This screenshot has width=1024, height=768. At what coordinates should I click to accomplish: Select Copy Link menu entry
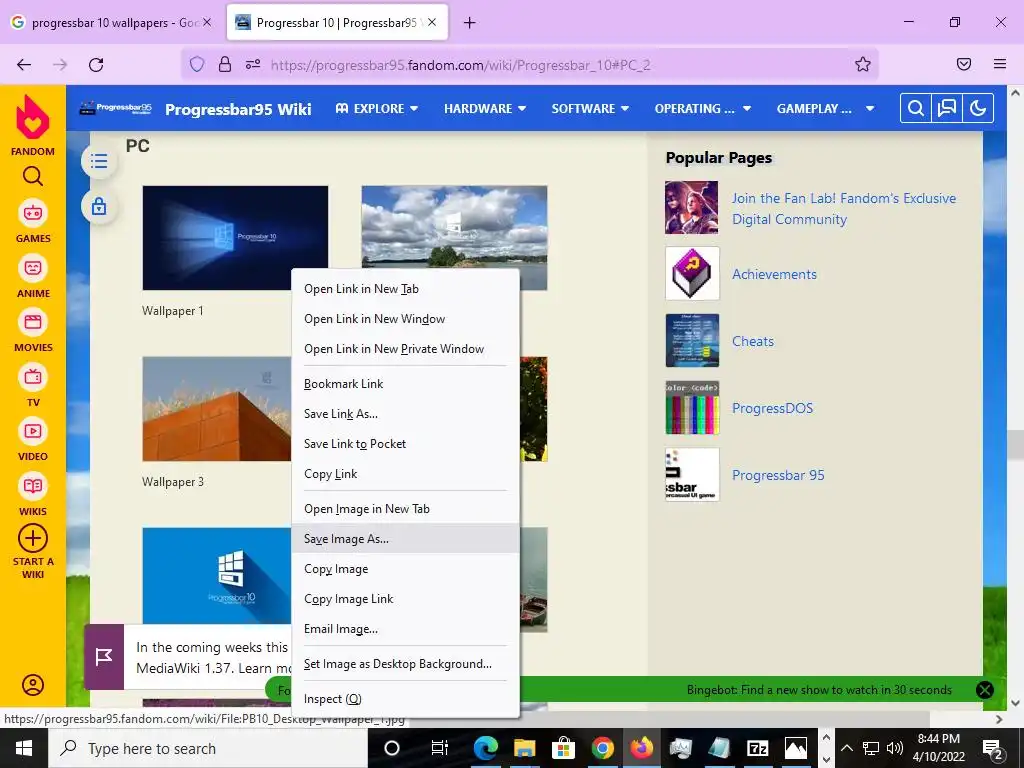(406, 474)
